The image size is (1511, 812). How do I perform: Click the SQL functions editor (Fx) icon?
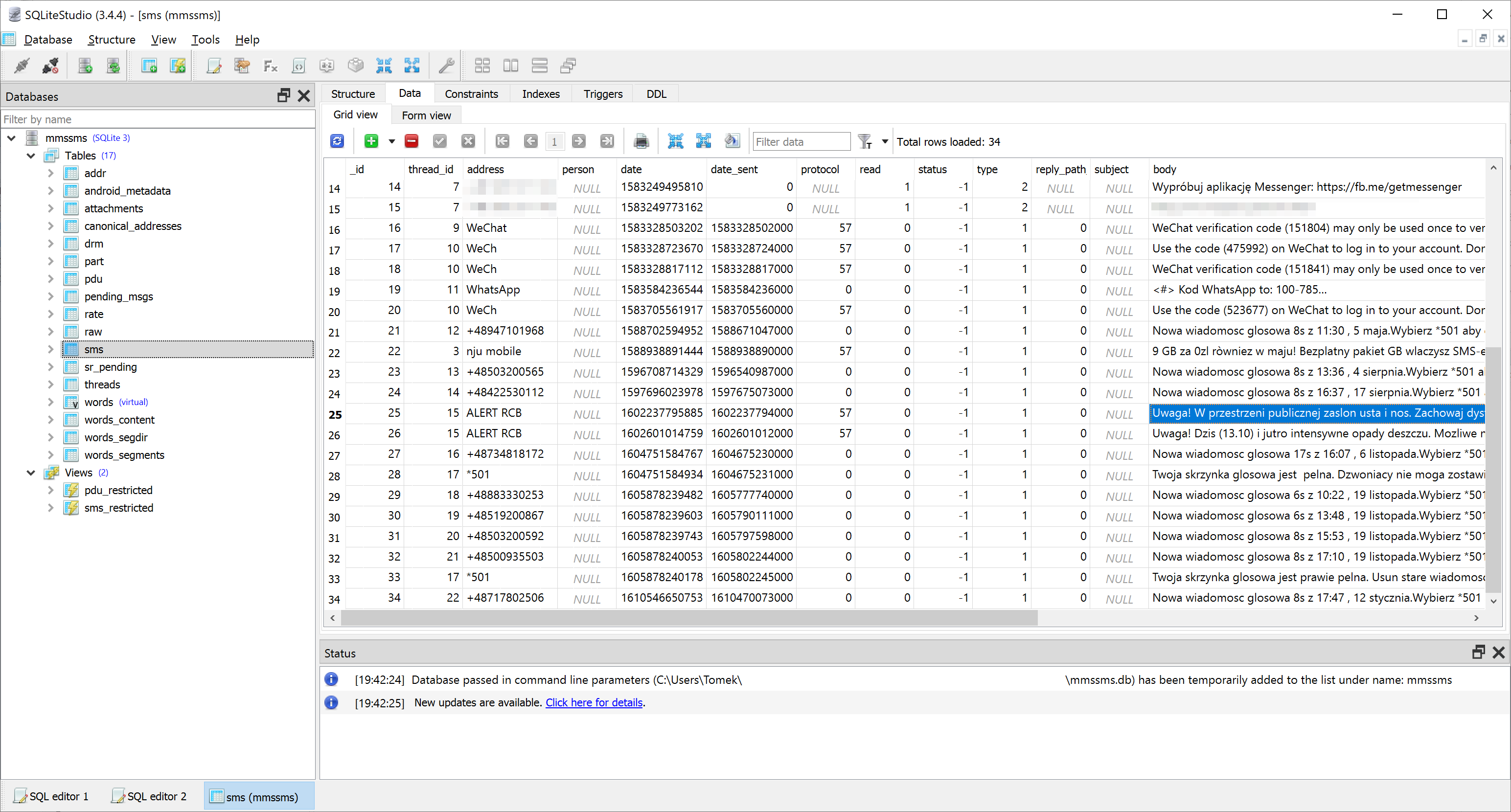(x=270, y=66)
